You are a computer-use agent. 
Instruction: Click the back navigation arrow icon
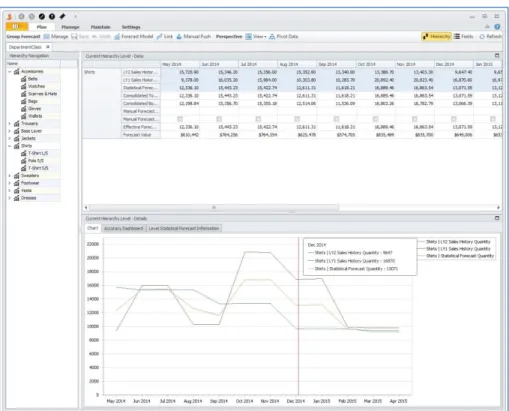(x=22, y=16)
